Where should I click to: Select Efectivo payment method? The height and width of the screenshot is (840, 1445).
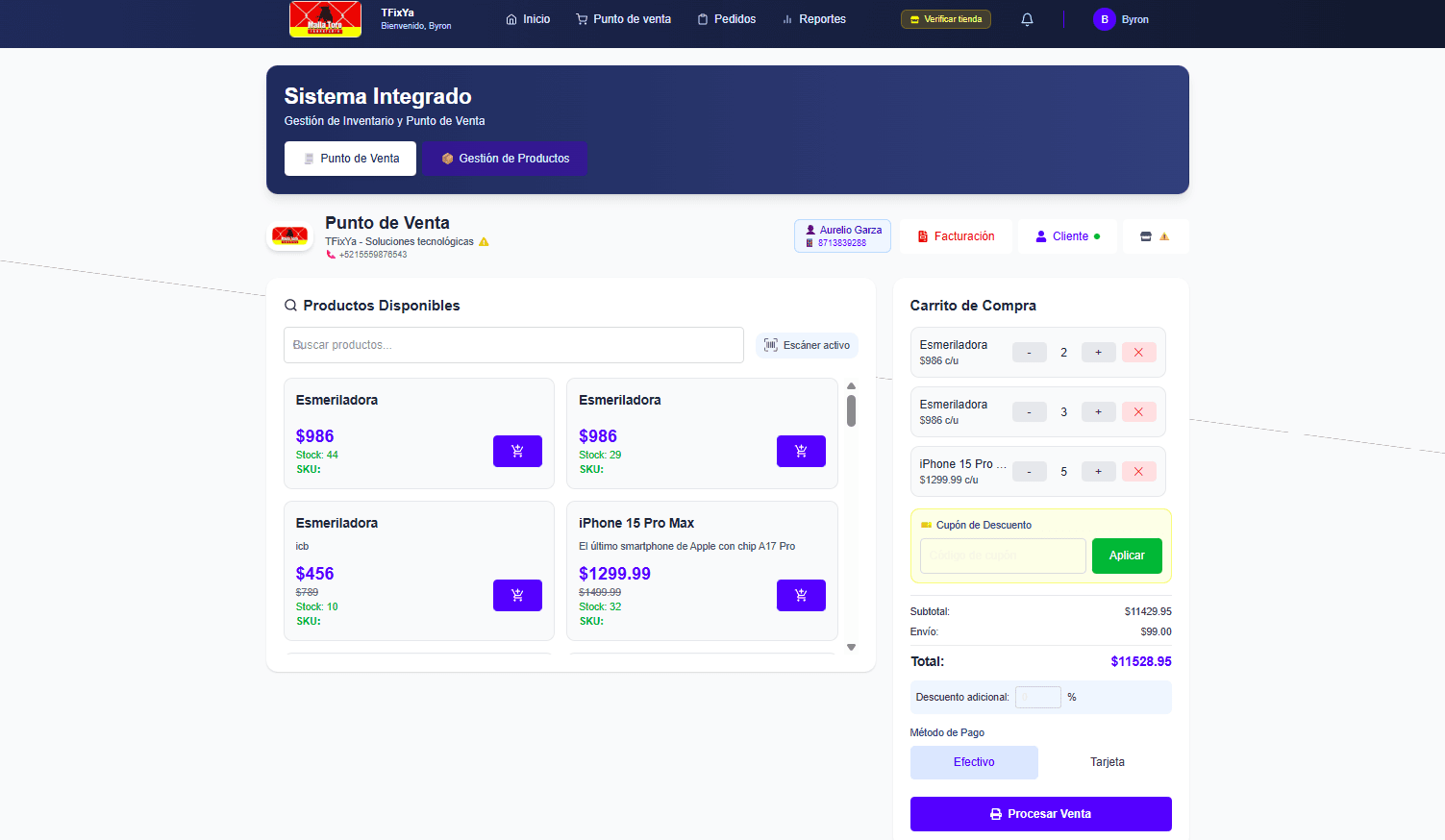pyautogui.click(x=973, y=762)
